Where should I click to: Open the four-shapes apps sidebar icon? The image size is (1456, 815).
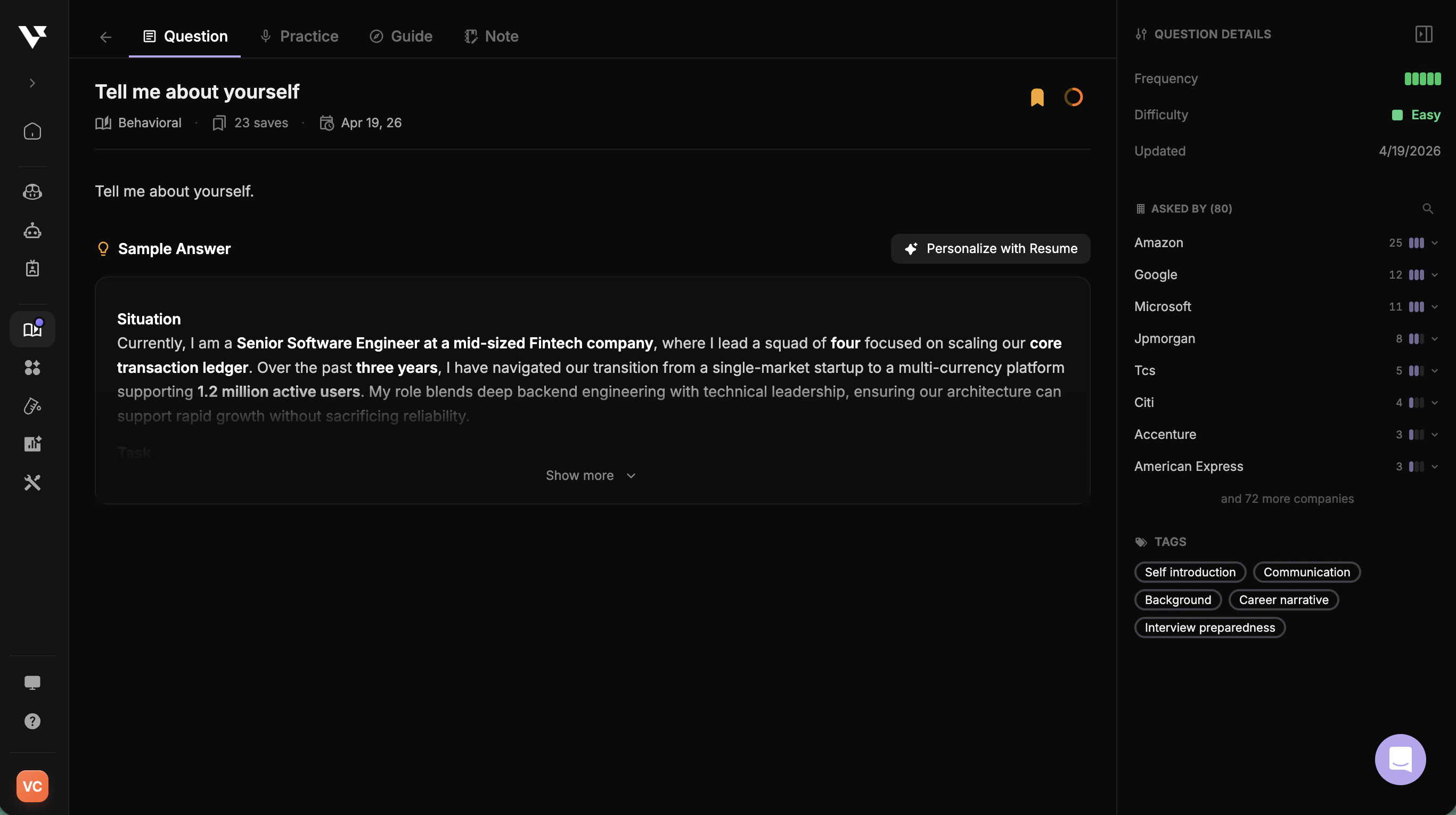32,368
